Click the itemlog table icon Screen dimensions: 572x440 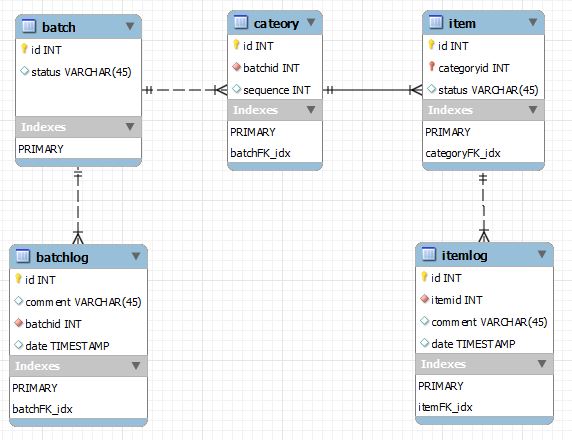[429, 255]
